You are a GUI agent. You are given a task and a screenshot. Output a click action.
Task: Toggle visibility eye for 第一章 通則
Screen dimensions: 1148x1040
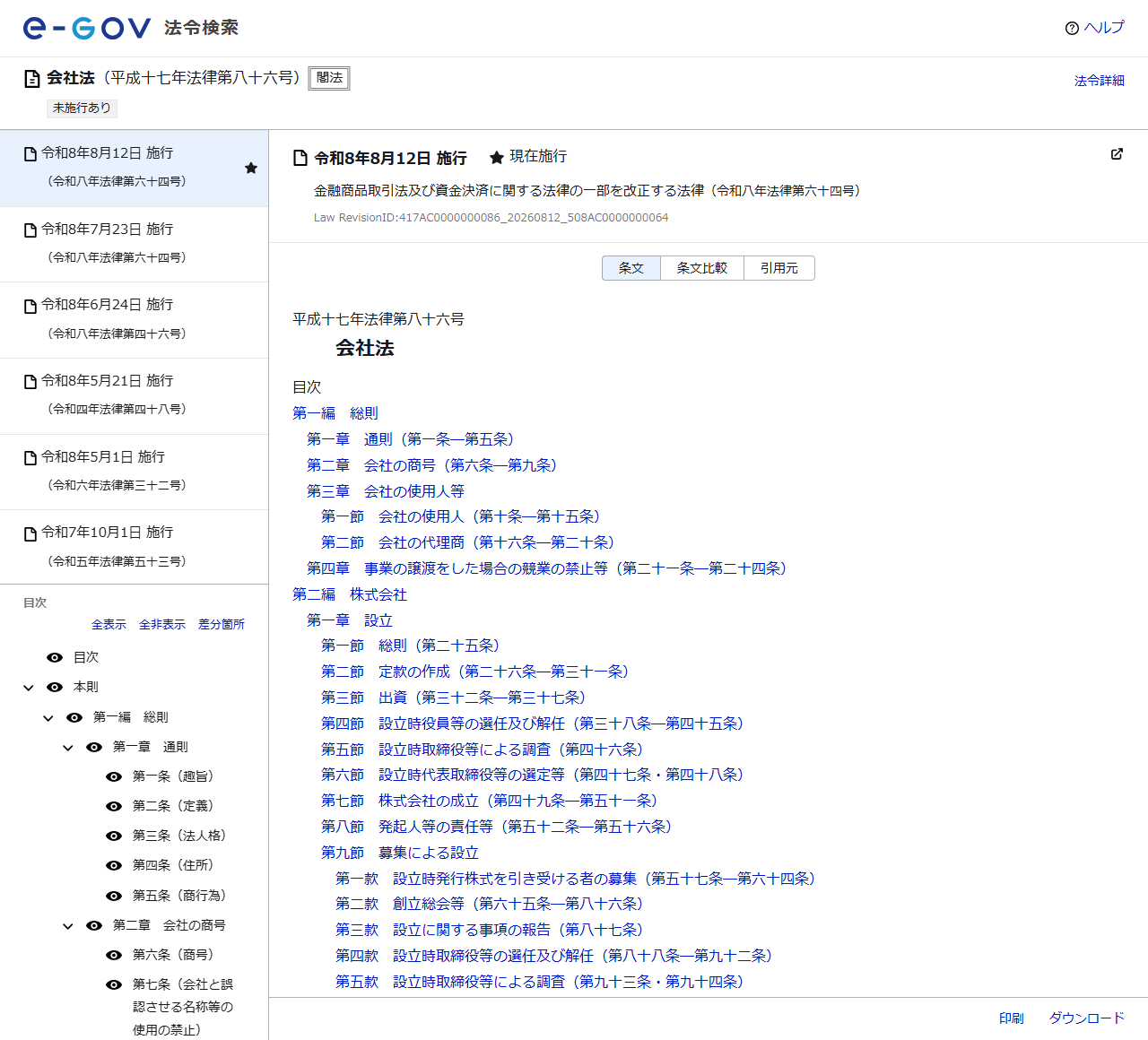coord(94,747)
